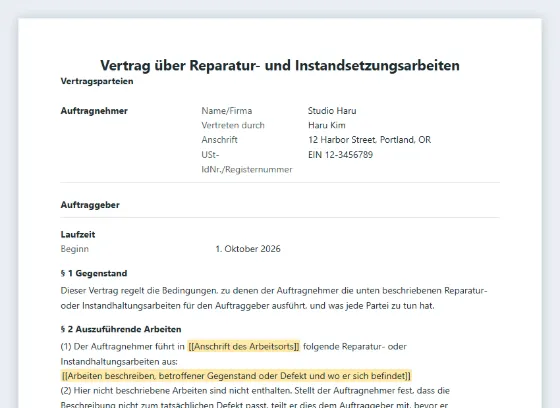
Task: Select the value 'EIN 12-3456789'
Action: pyautogui.click(x=340, y=155)
